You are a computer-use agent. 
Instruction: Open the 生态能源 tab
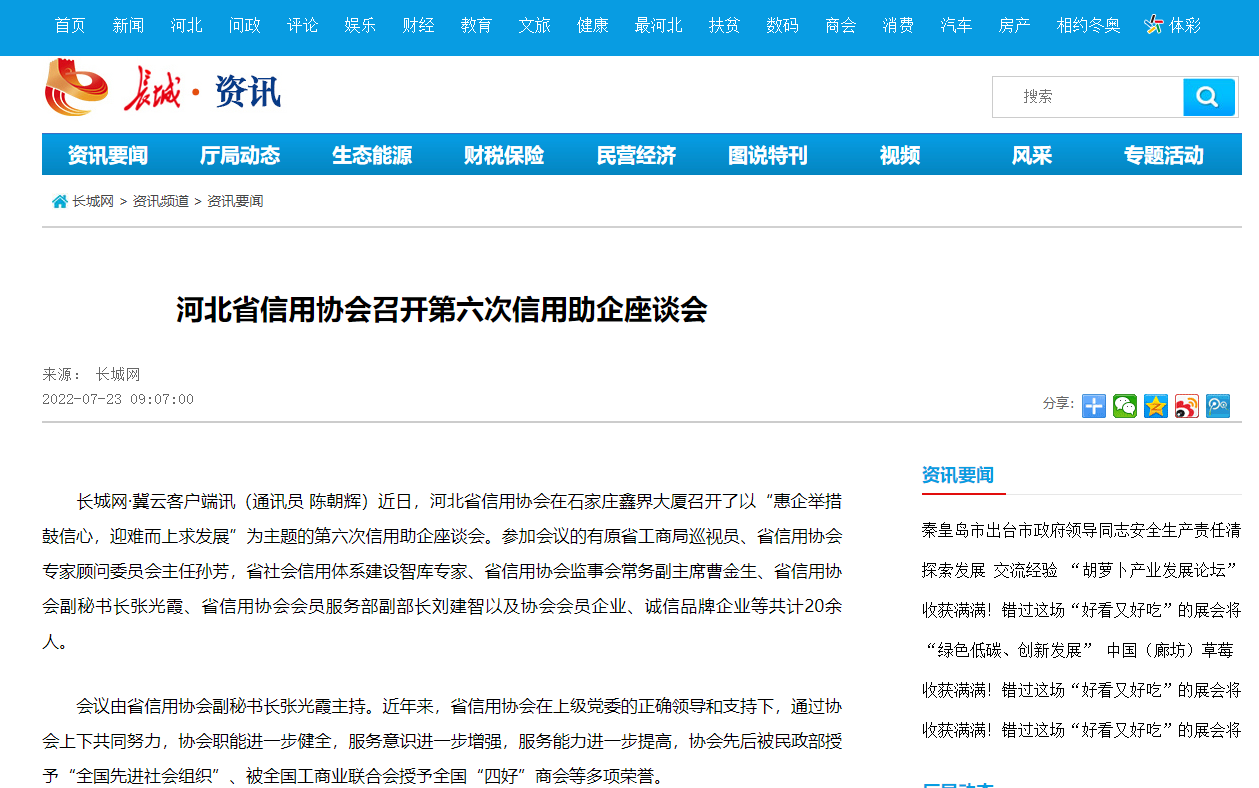click(x=372, y=155)
